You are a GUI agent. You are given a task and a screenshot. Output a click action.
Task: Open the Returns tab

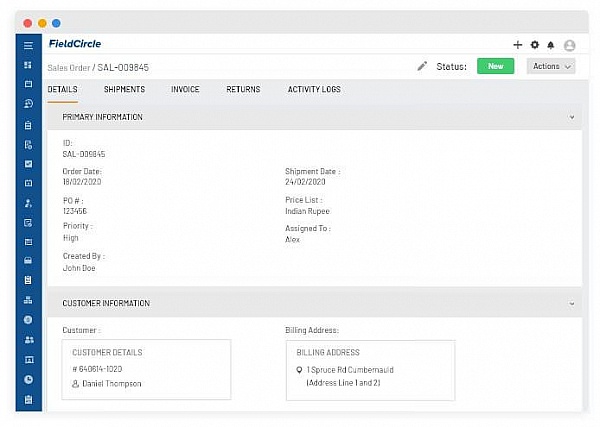(x=243, y=90)
